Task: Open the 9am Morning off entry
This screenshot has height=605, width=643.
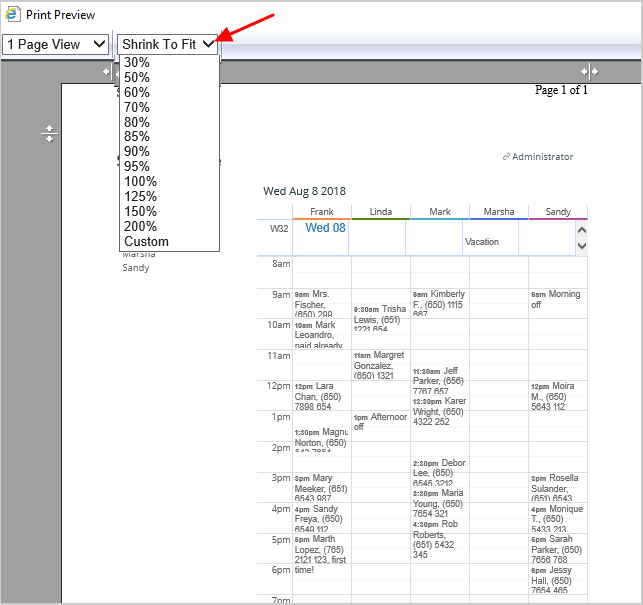Action: (x=557, y=299)
